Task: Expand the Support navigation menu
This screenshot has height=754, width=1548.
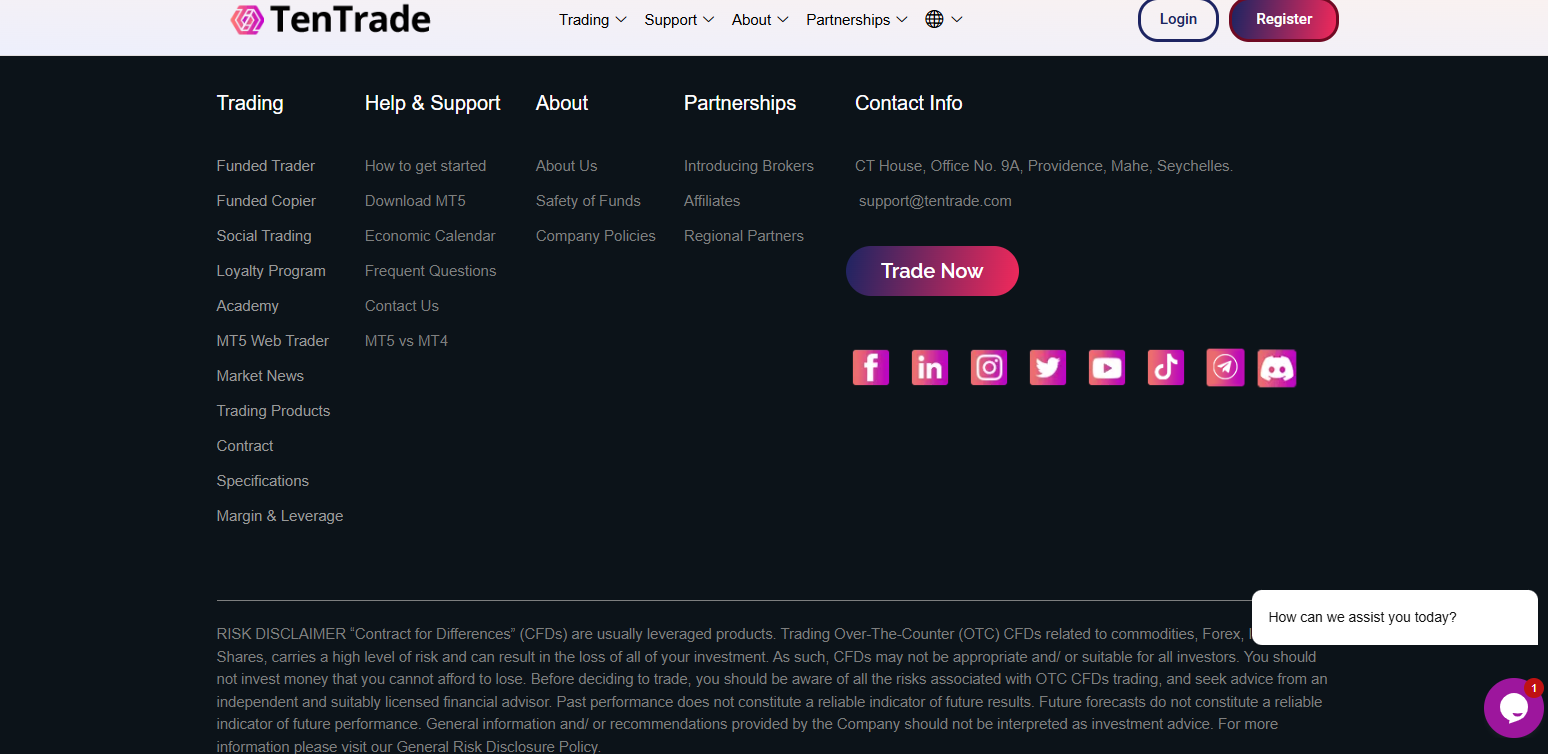Action: 679,20
